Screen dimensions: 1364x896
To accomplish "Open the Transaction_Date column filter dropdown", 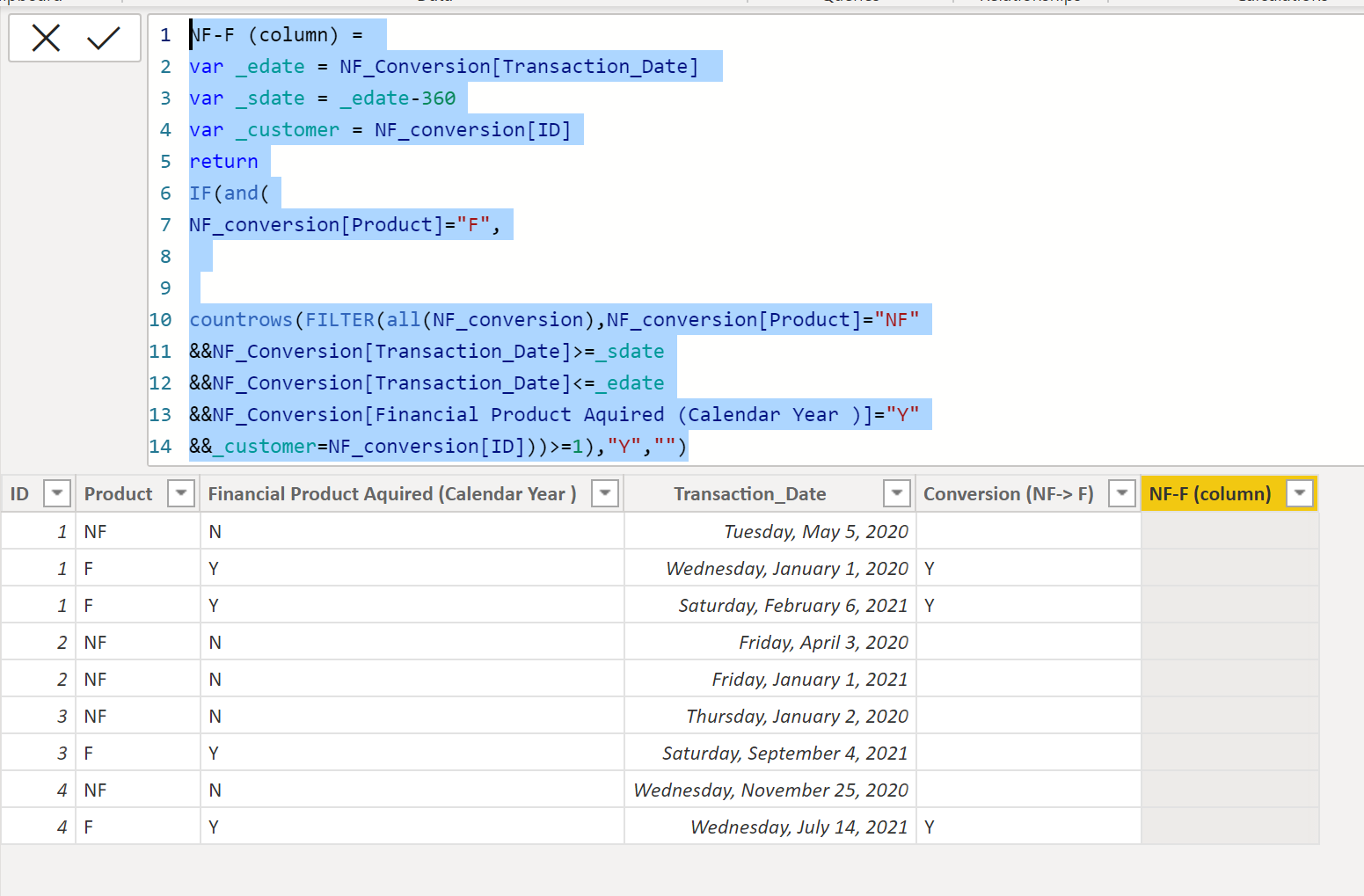I will [x=897, y=493].
